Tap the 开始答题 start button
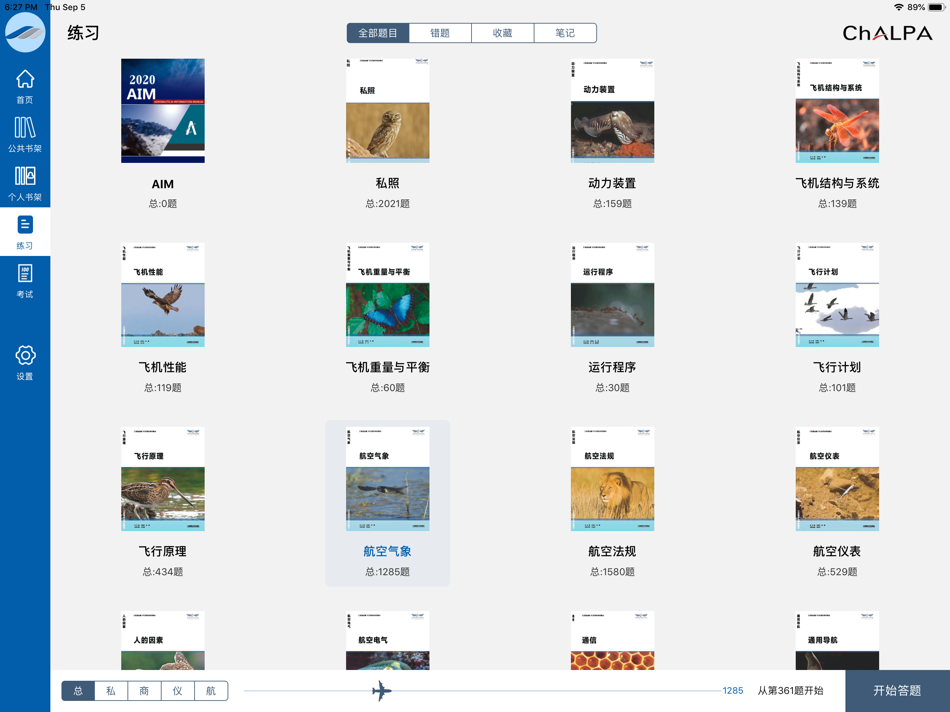The width and height of the screenshot is (950, 712). [x=897, y=691]
